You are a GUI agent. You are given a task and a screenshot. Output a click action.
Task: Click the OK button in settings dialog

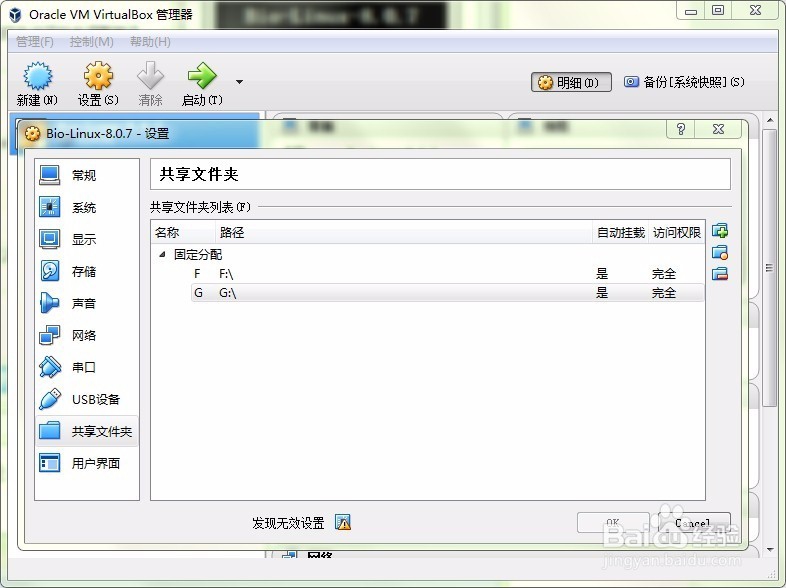point(613,523)
